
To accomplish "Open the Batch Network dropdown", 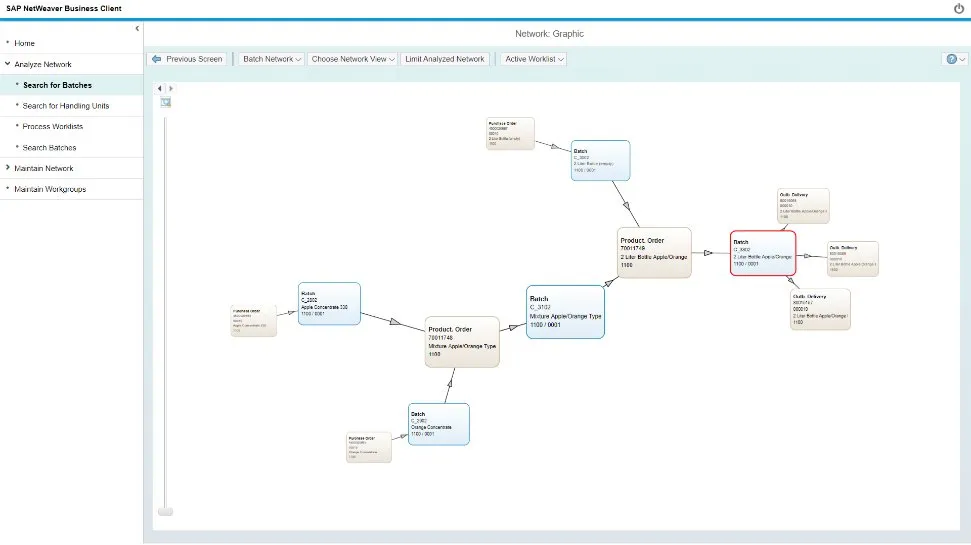I will point(272,59).
